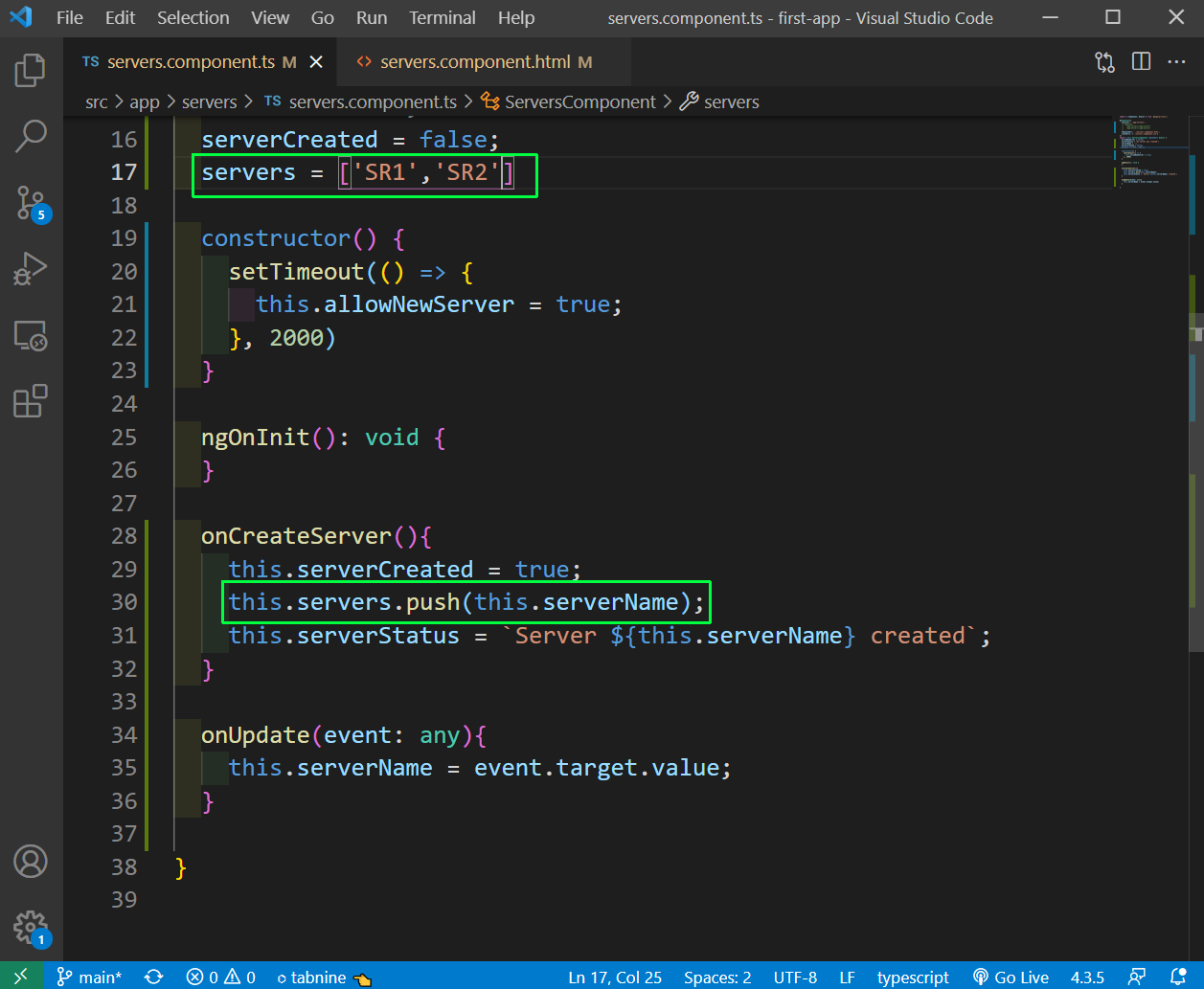Open the Remote Explorer view
The height and width of the screenshot is (989, 1204).
31,335
